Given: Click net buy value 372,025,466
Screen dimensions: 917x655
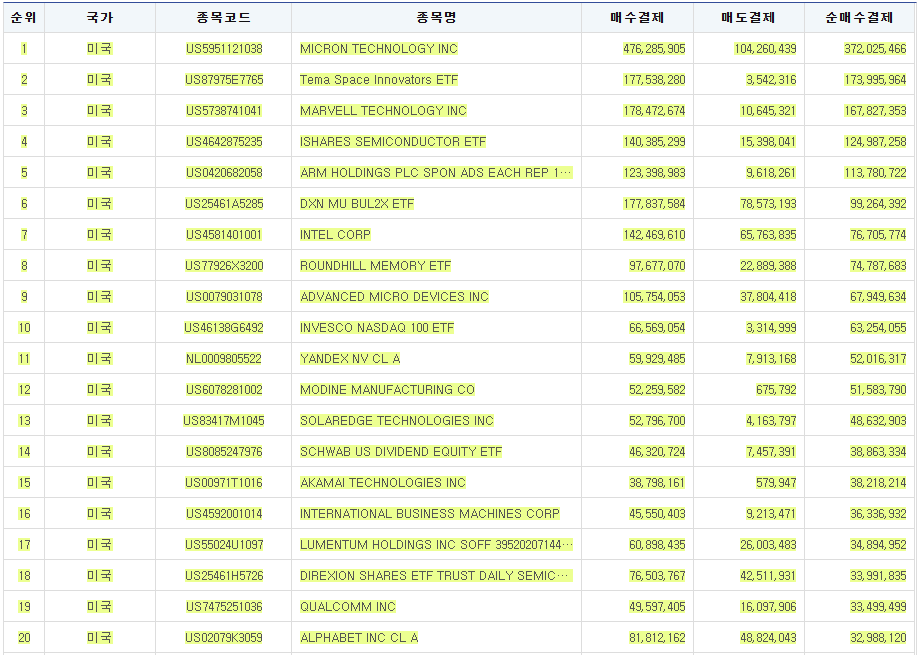Looking at the screenshot, I should [875, 49].
